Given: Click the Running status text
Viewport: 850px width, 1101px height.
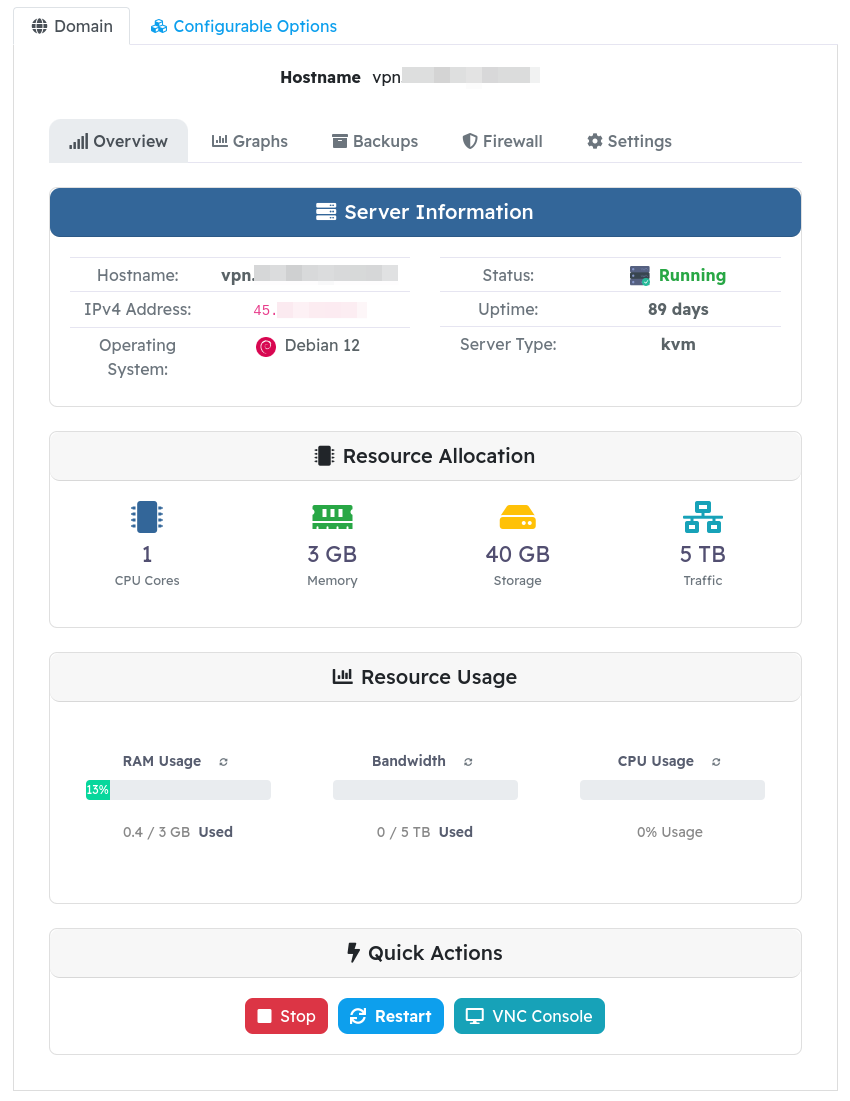Looking at the screenshot, I should coord(692,275).
